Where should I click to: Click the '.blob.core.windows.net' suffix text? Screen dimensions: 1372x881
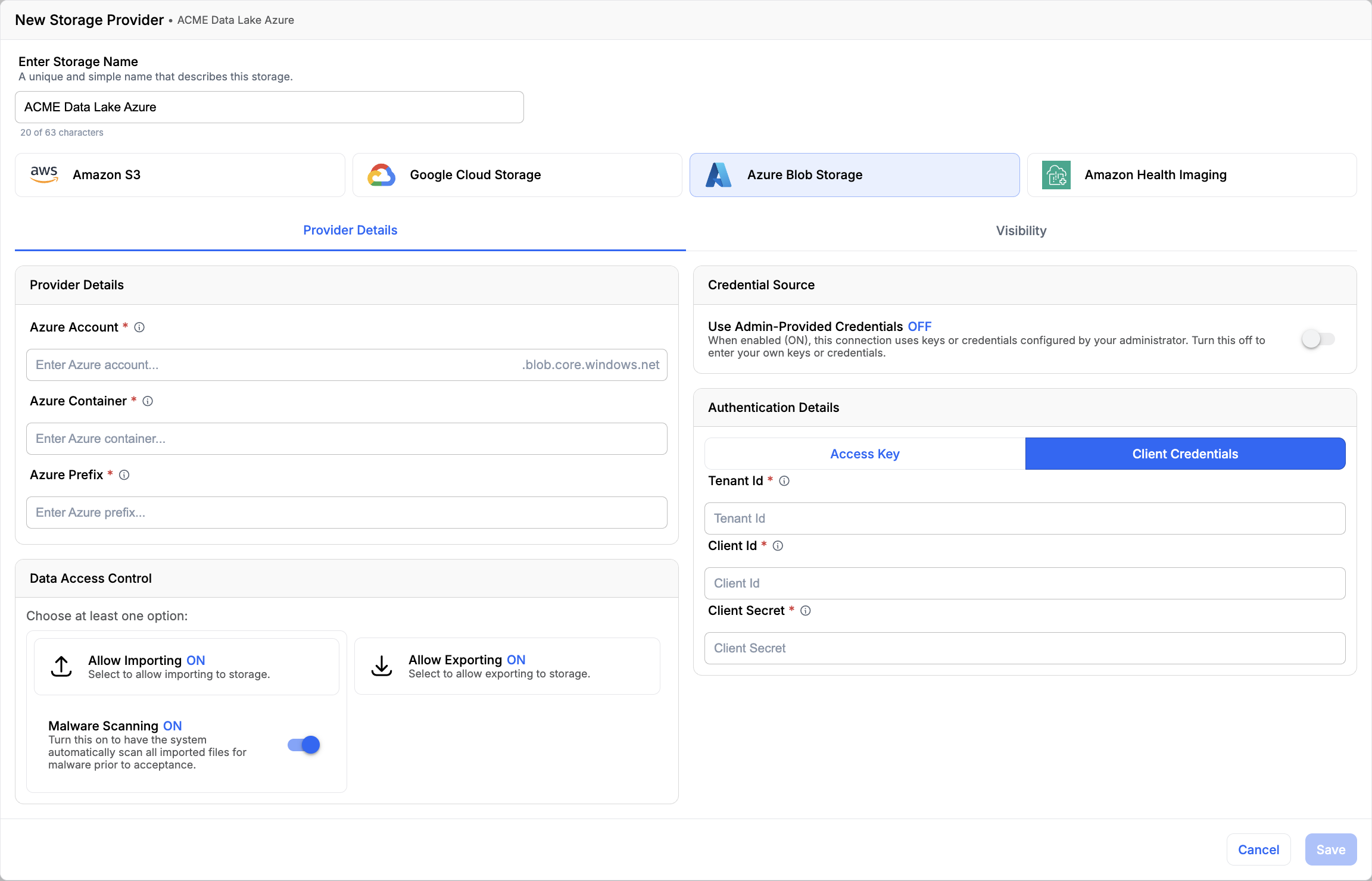591,365
